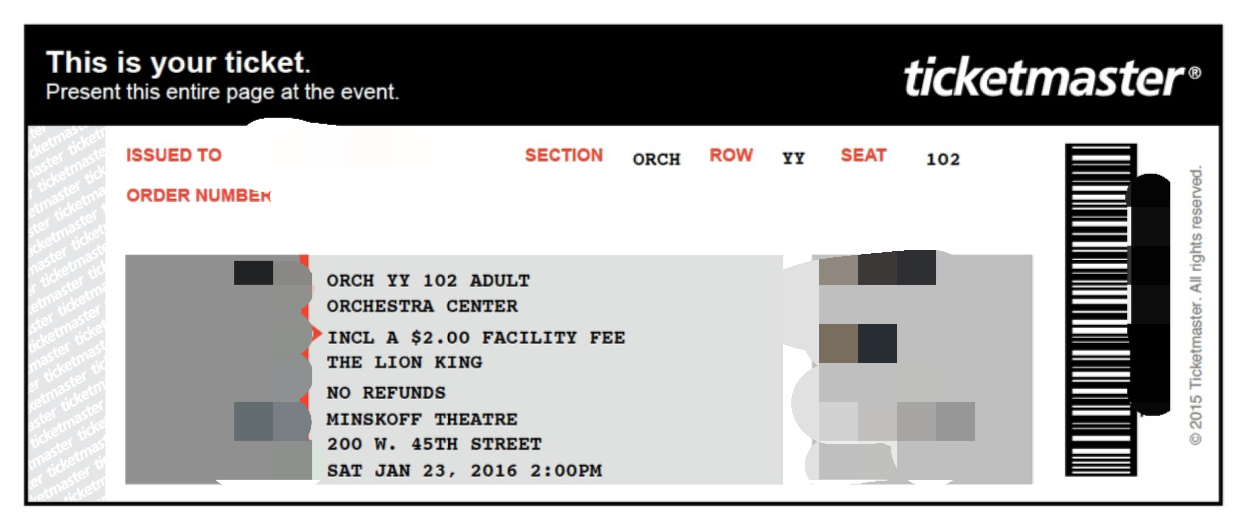
Task: Click the This is your ticket heading
Action: click(x=178, y=63)
